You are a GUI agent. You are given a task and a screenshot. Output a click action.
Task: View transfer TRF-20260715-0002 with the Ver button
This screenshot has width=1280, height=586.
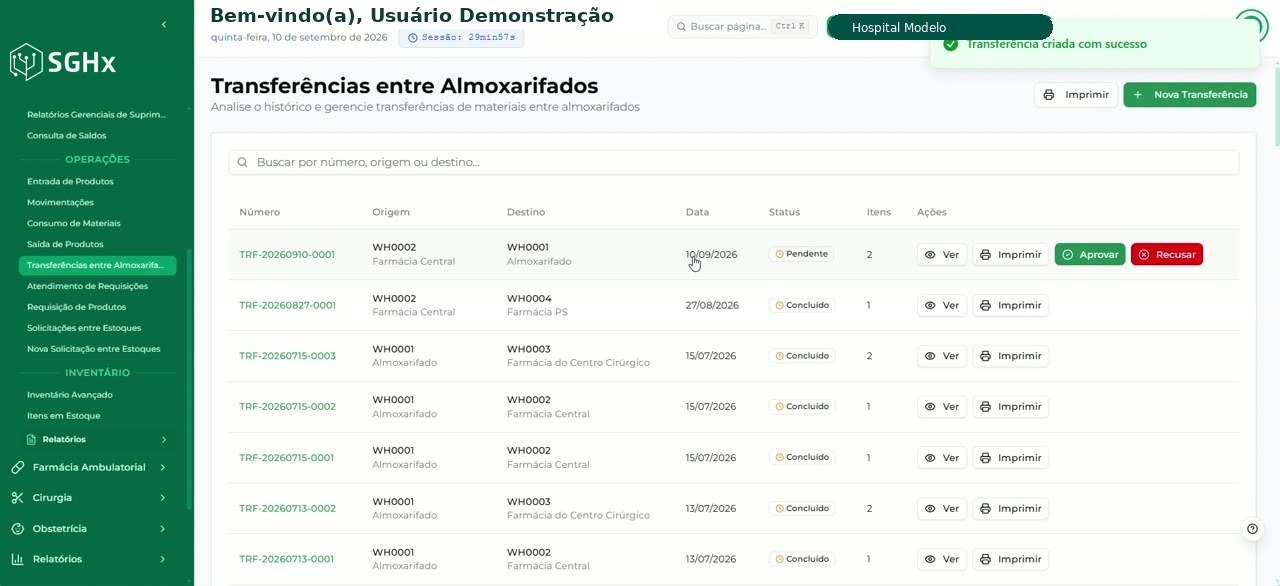(942, 407)
